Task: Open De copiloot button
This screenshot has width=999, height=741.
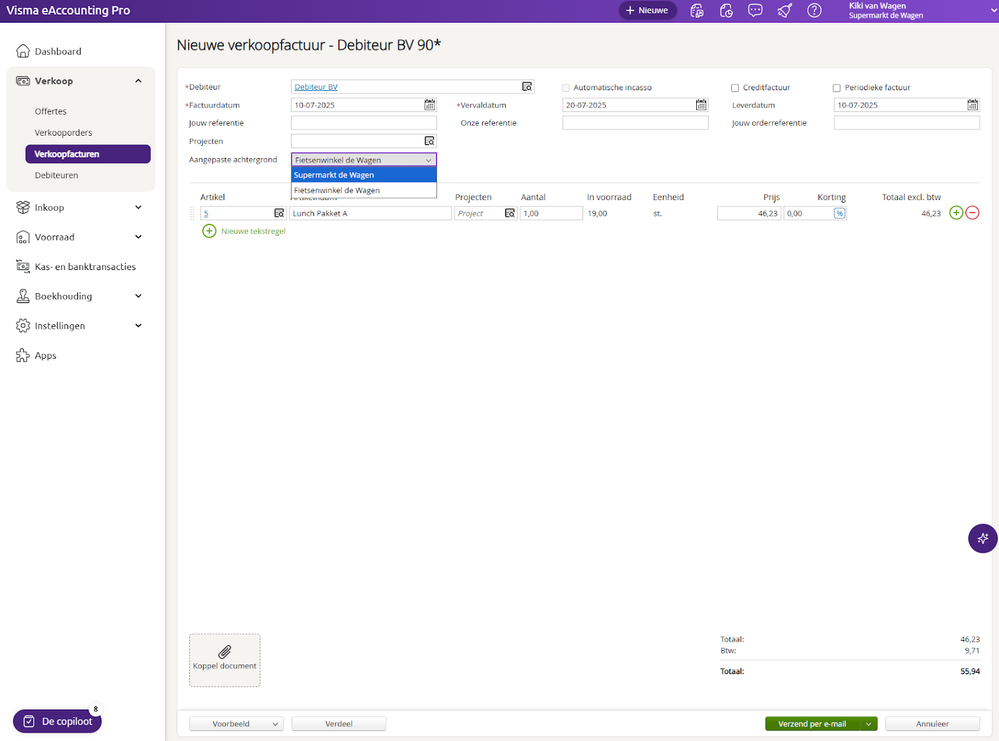Action: pyautogui.click(x=57, y=721)
